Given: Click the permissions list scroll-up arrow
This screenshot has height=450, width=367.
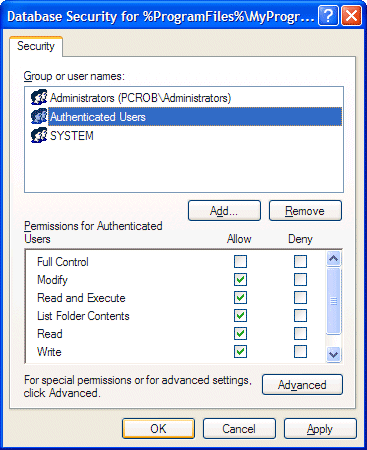Looking at the screenshot, I should [334, 259].
